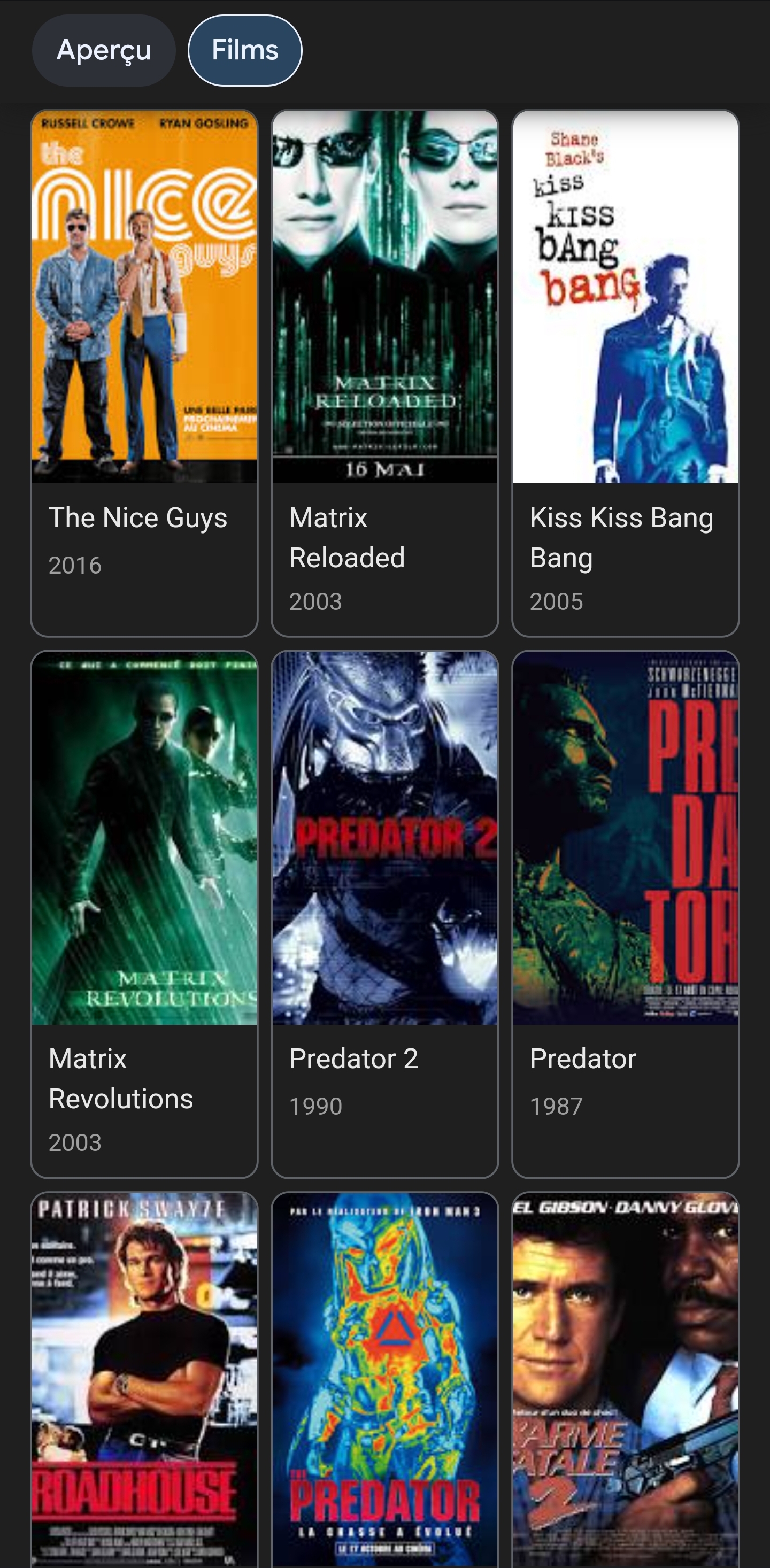Click the Kiss Kiss Bang Bang title
The width and height of the screenshot is (770, 1568).
(621, 537)
